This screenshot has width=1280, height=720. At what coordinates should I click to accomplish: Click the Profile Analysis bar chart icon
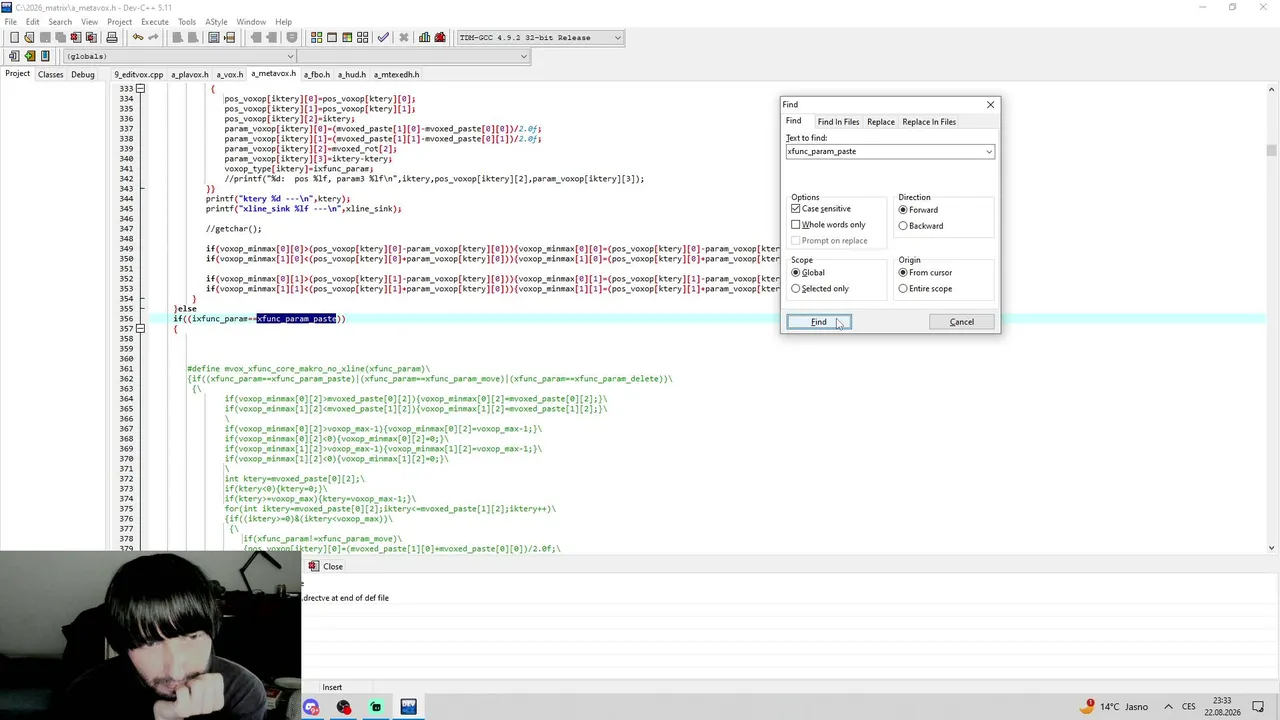[424, 37]
